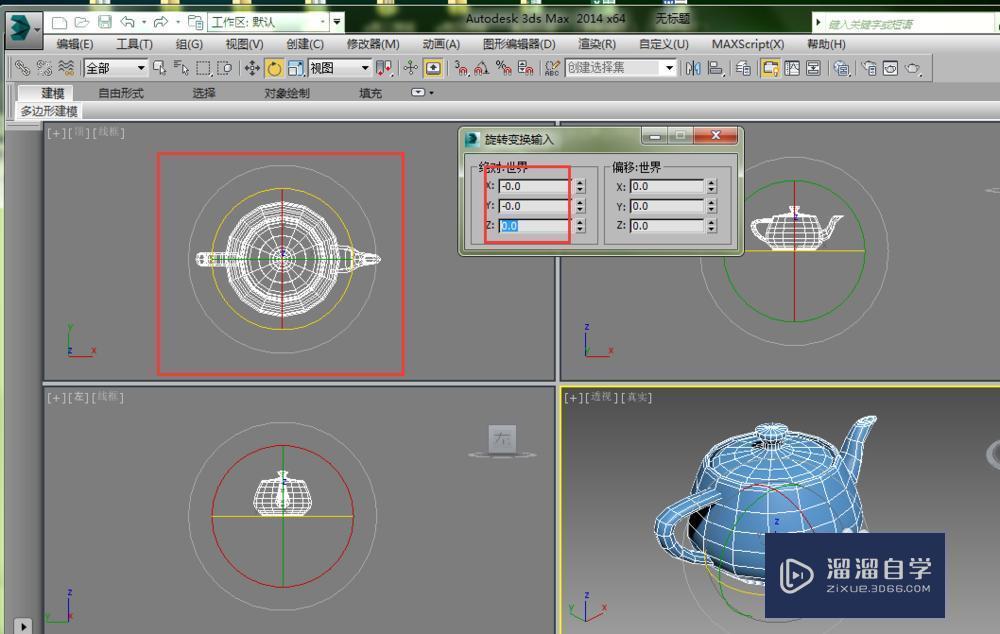Select the Select and Scale tool
This screenshot has width=1000, height=634.
pyautogui.click(x=297, y=67)
